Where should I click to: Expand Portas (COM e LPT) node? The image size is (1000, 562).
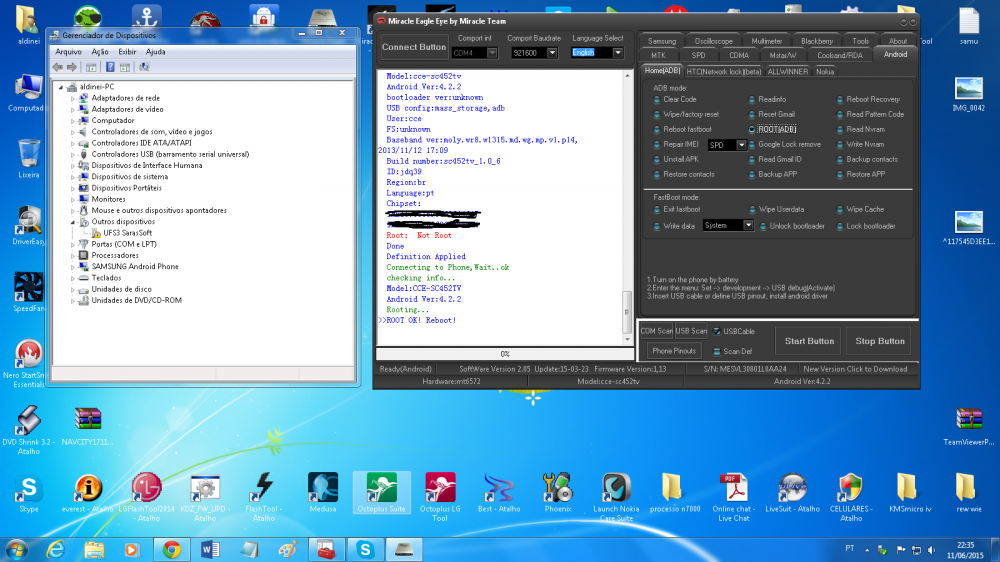73,244
